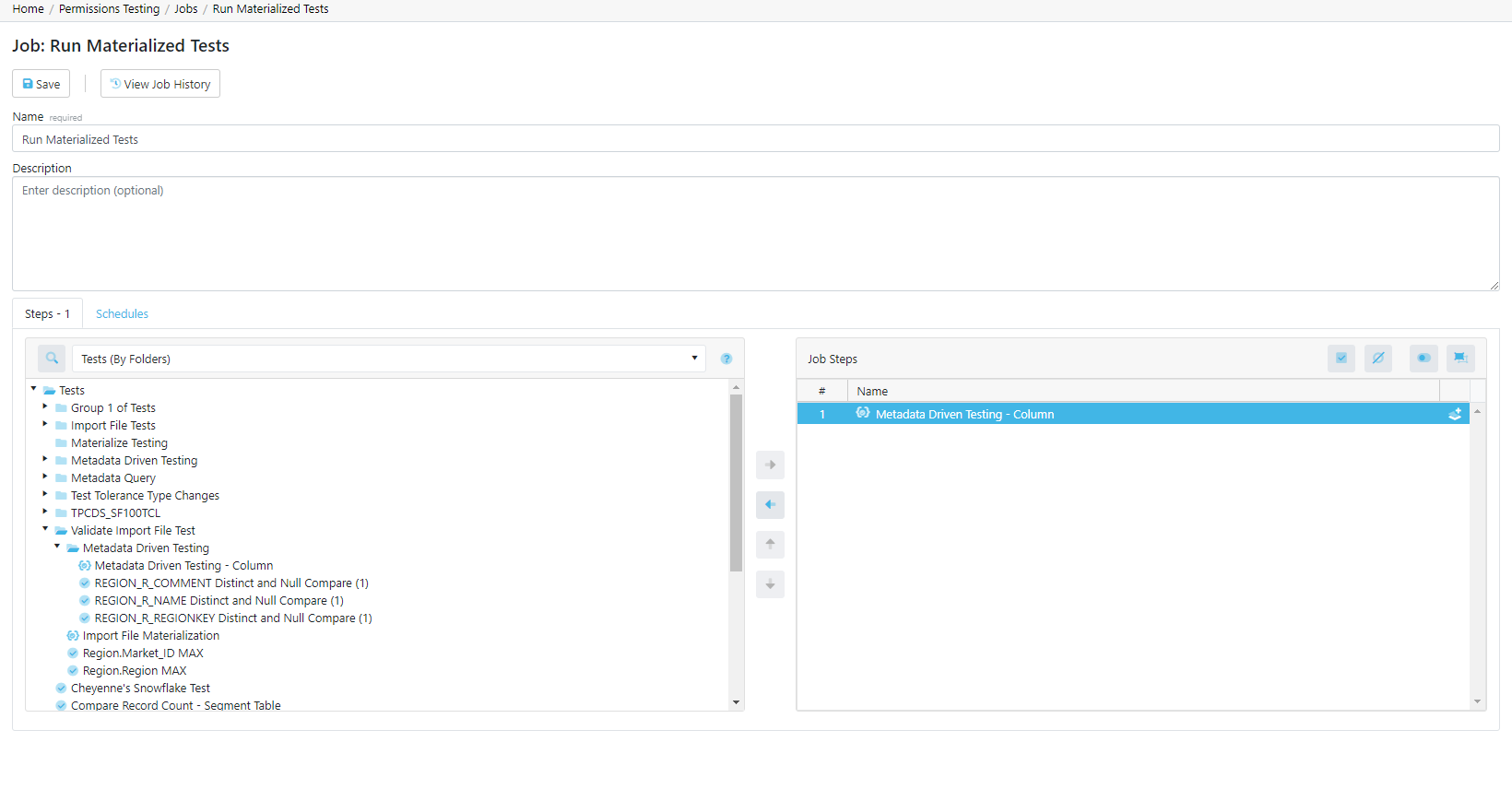This screenshot has width=1512, height=789.
Task: Open the help icon beside Tests dropdown
Action: 726,359
